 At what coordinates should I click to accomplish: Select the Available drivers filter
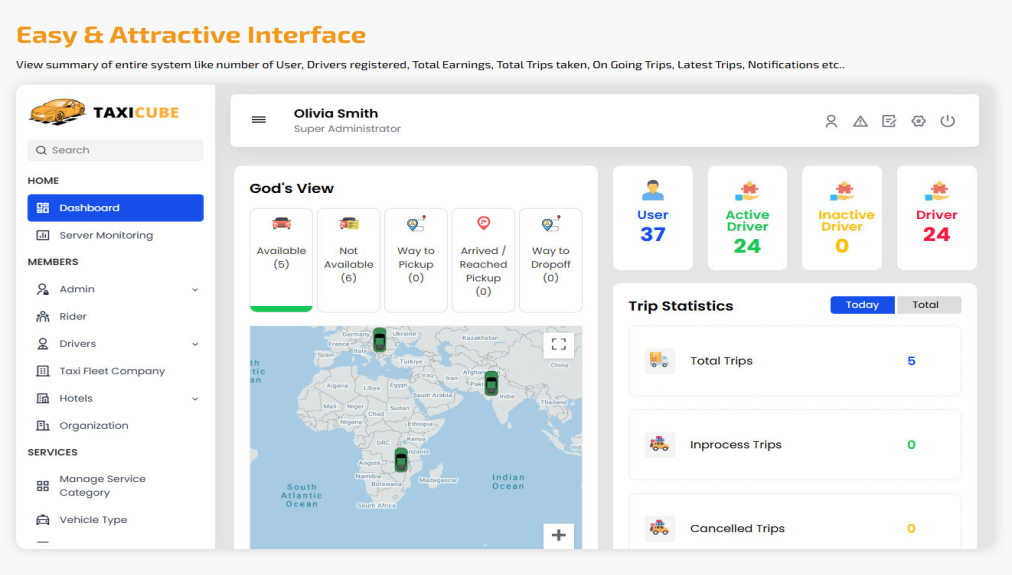281,258
